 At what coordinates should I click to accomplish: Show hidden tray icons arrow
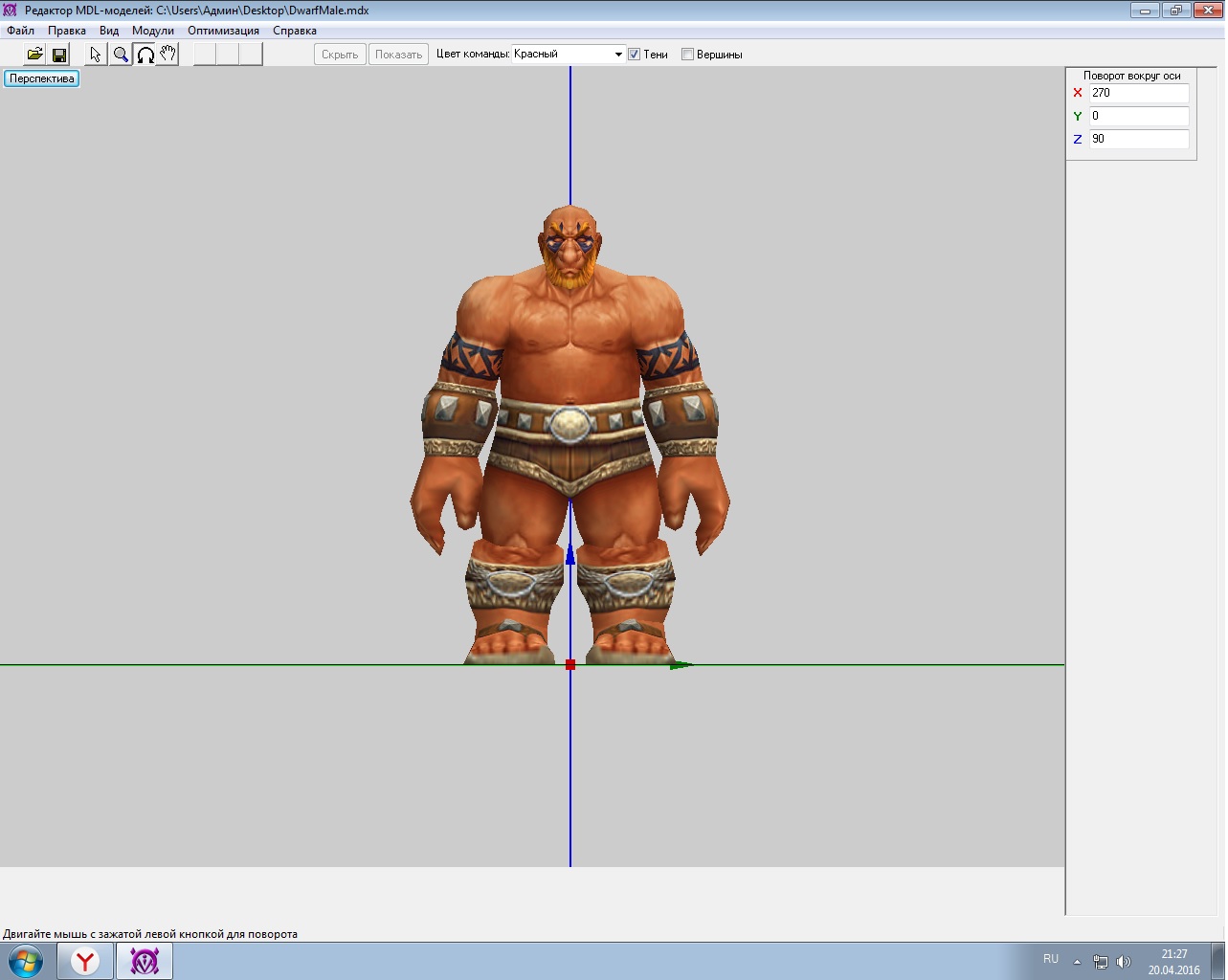(x=1077, y=962)
